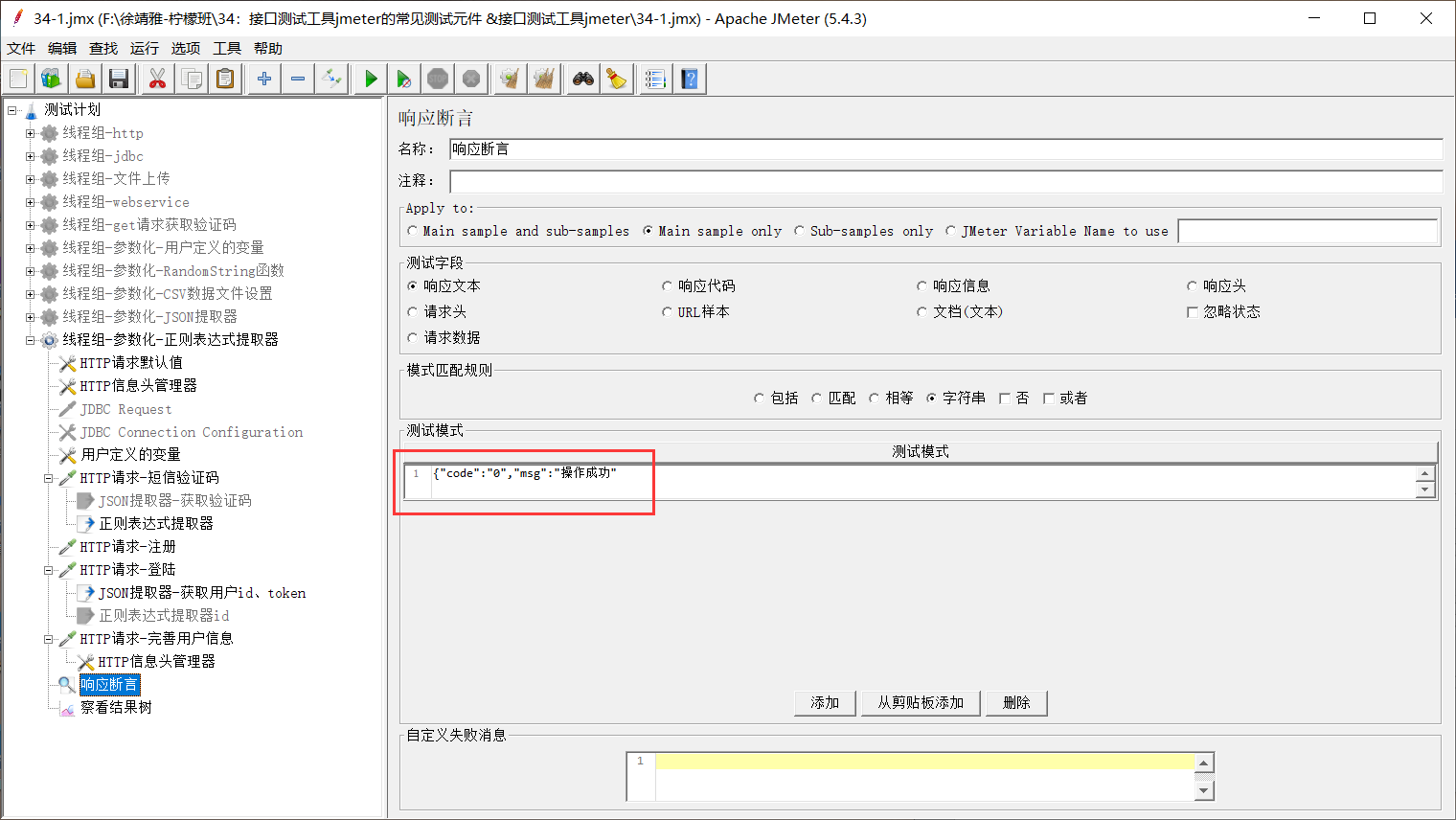Click the Stop test icon

(x=438, y=79)
